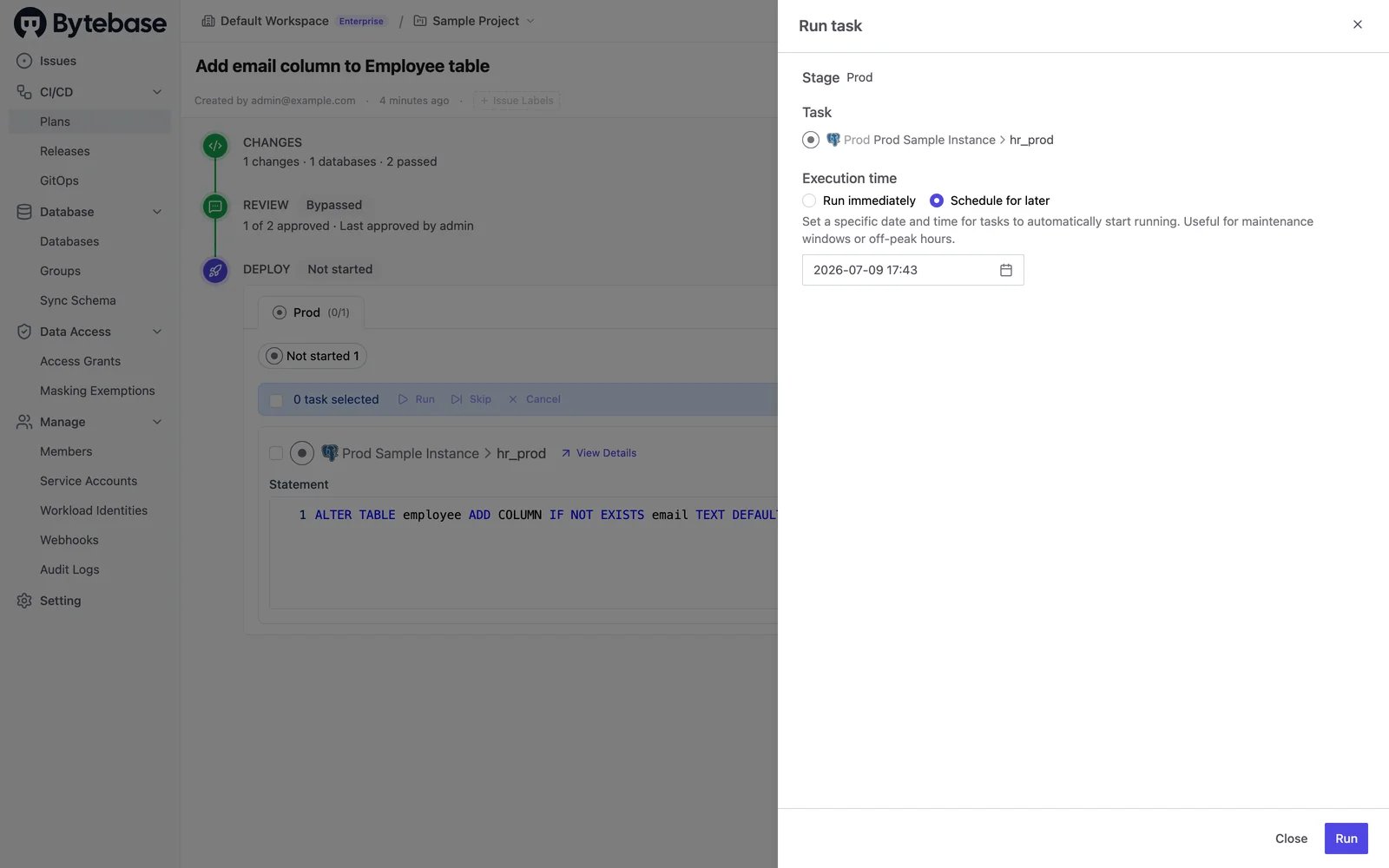Viewport: 1389px width, 868px height.
Task: Click the Skip task action
Action: tap(471, 399)
